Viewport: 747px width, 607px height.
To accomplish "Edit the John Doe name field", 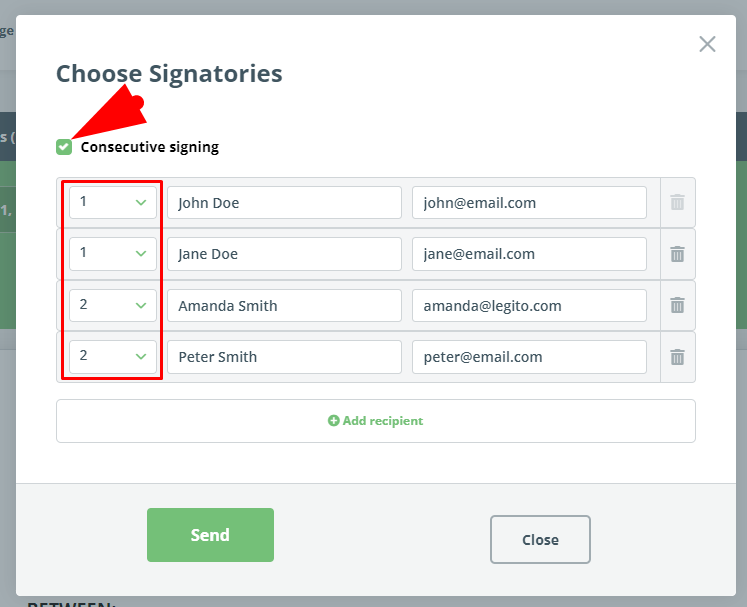I will tap(284, 202).
